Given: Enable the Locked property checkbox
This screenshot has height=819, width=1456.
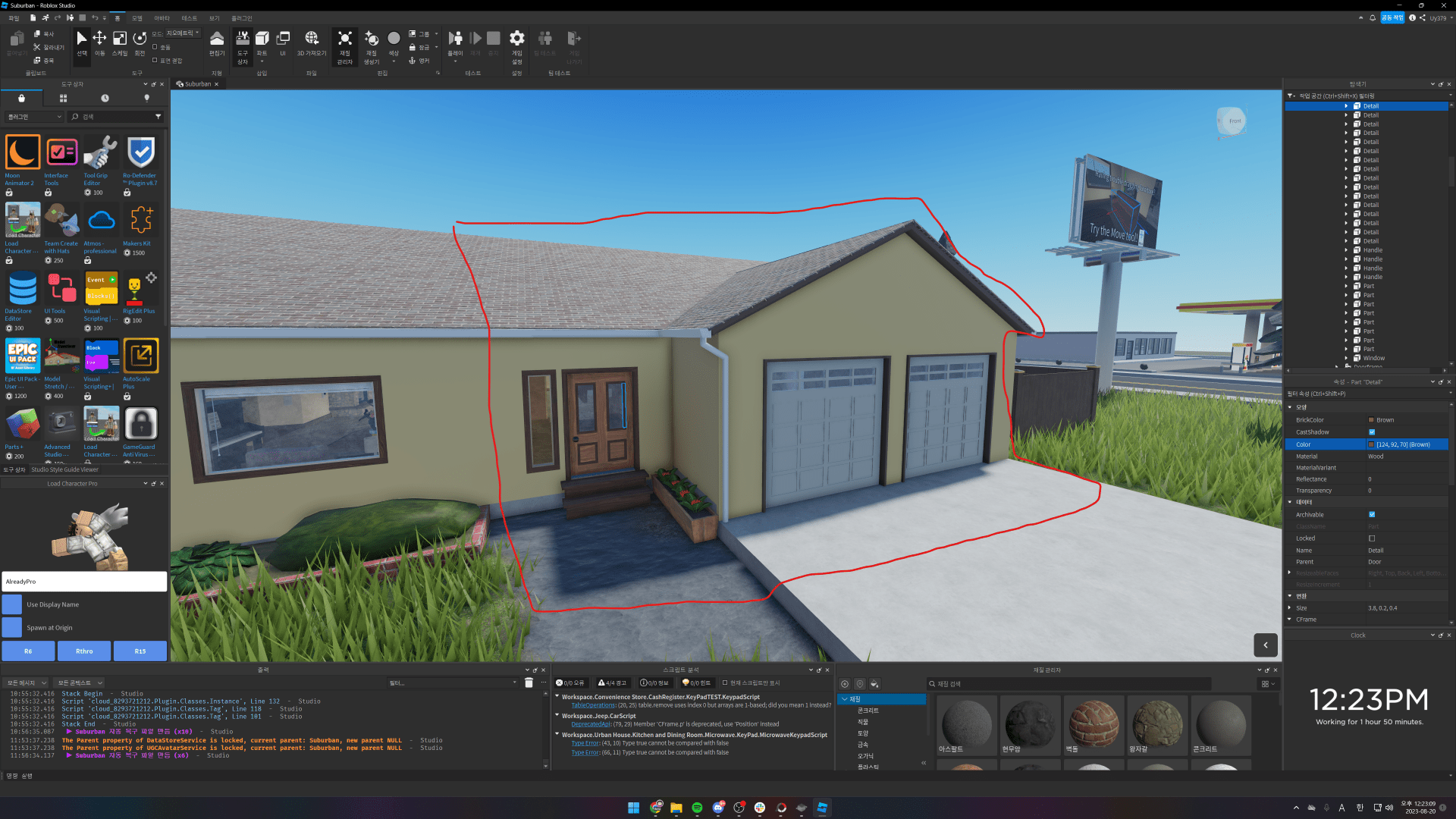Looking at the screenshot, I should pos(1372,538).
